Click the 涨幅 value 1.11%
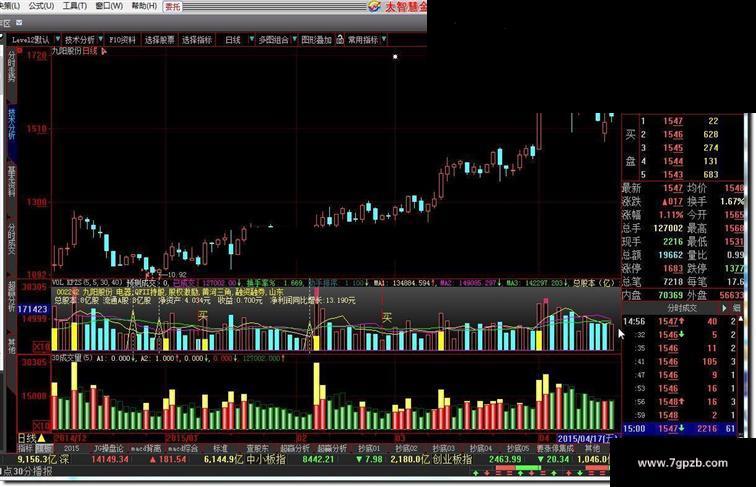The width and height of the screenshot is (756, 487). tap(671, 215)
